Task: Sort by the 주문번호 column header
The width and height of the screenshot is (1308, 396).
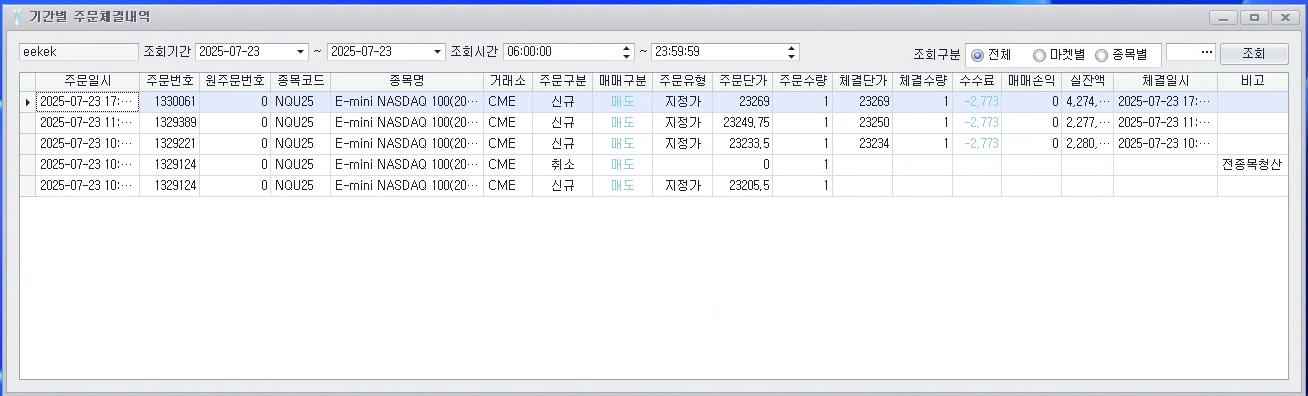Action: point(169,81)
